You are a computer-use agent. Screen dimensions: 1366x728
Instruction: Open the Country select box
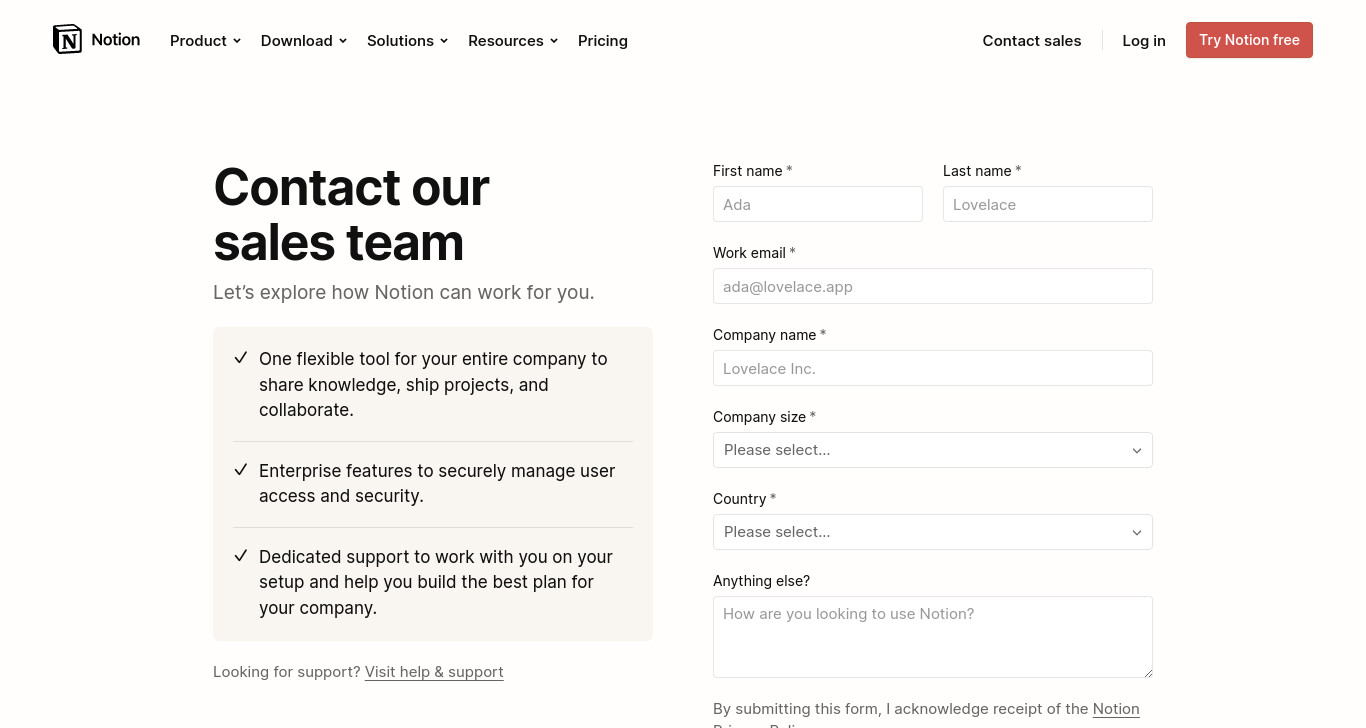coord(933,532)
